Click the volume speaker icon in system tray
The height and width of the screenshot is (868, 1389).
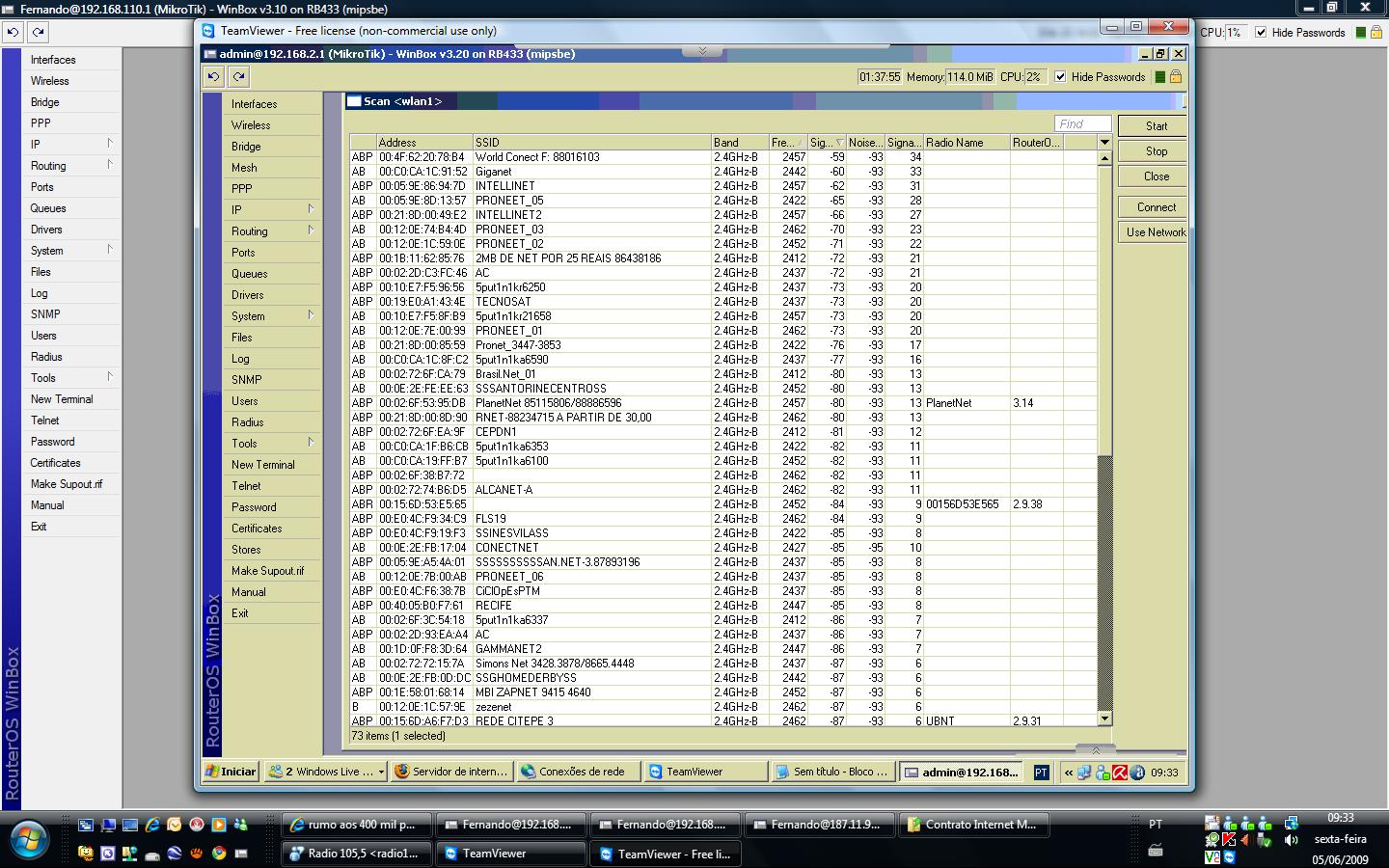pyautogui.click(x=1291, y=840)
